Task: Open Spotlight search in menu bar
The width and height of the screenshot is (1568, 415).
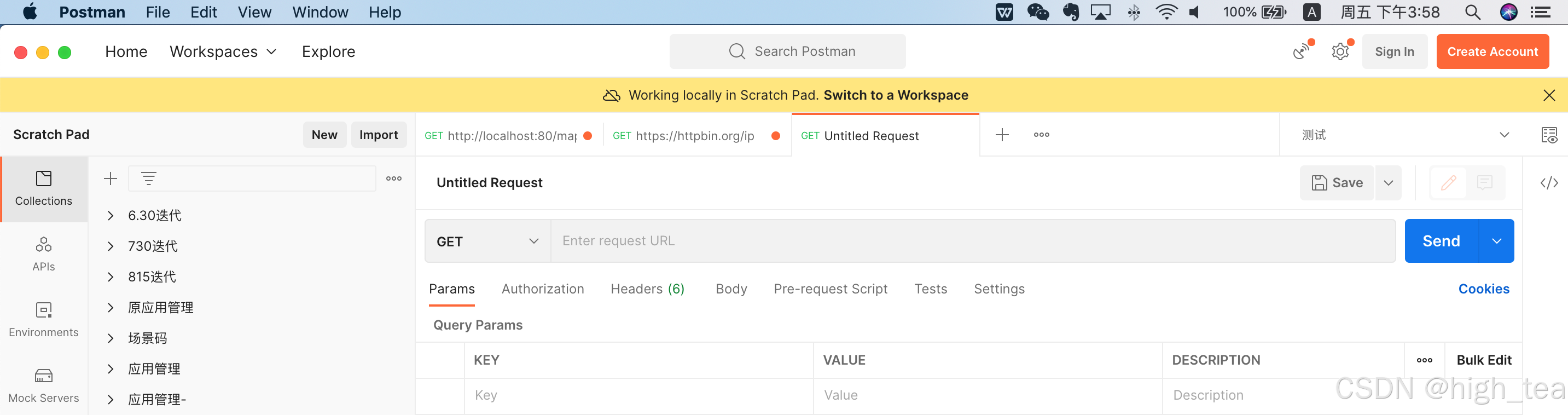Action: click(x=1472, y=12)
